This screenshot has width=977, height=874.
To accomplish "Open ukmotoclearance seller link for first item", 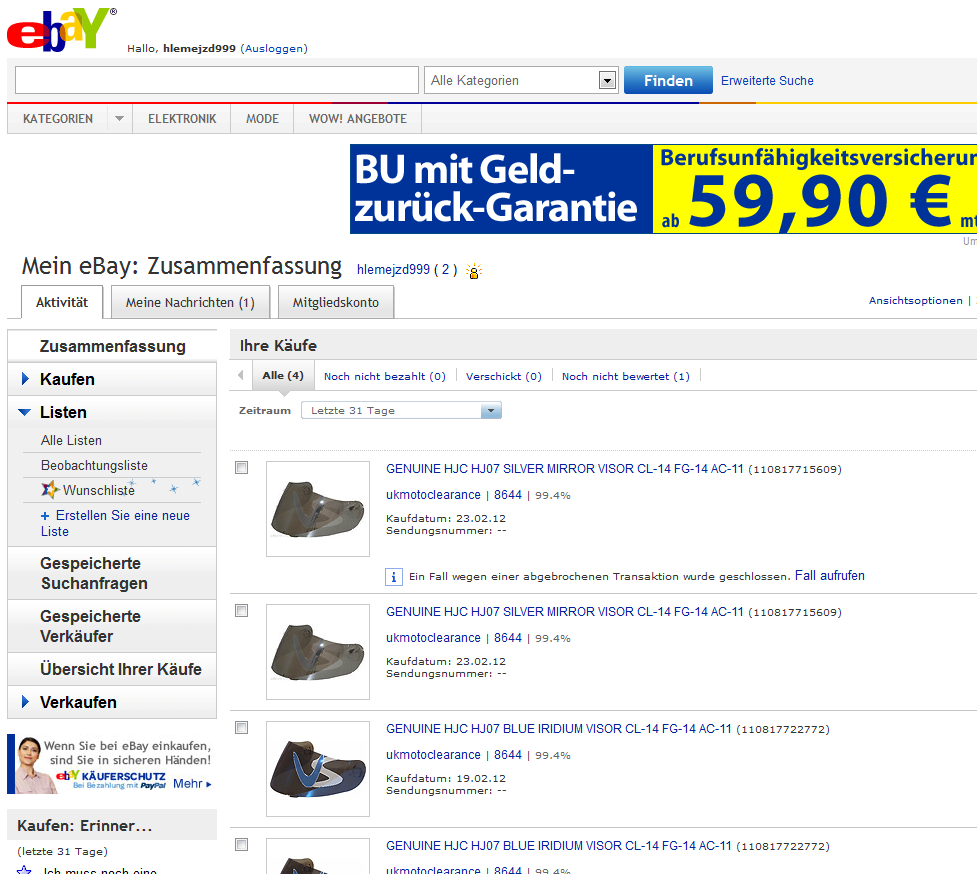I will click(433, 495).
